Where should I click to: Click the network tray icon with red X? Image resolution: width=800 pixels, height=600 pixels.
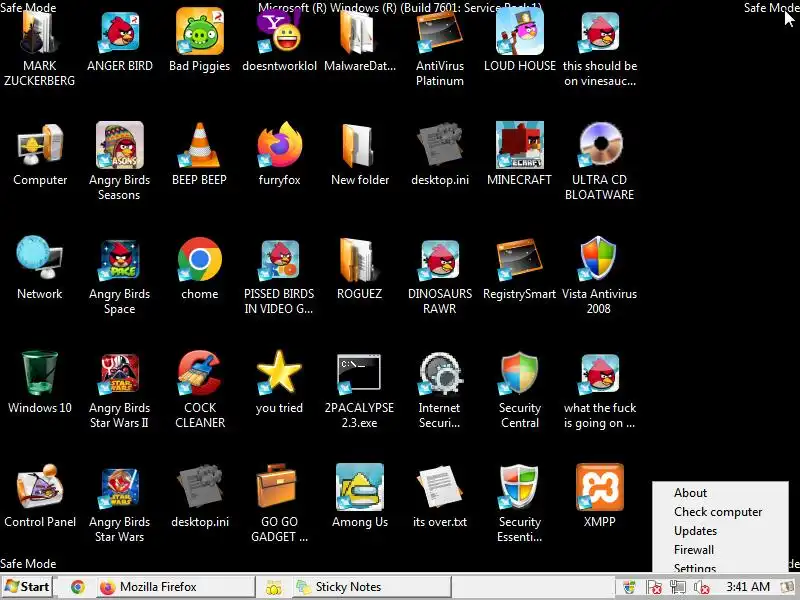point(678,588)
